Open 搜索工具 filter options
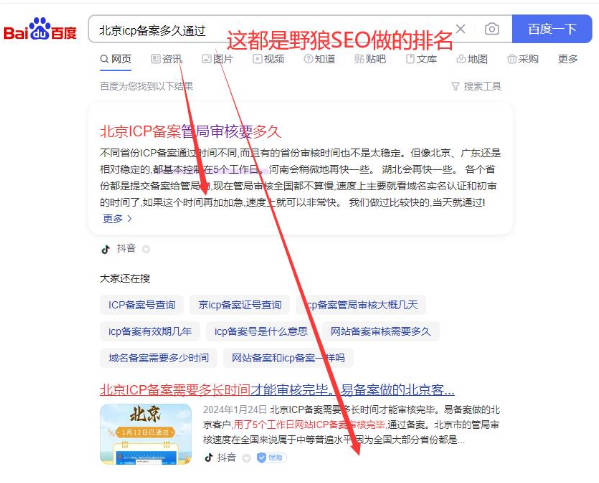The image size is (599, 483). (476, 86)
